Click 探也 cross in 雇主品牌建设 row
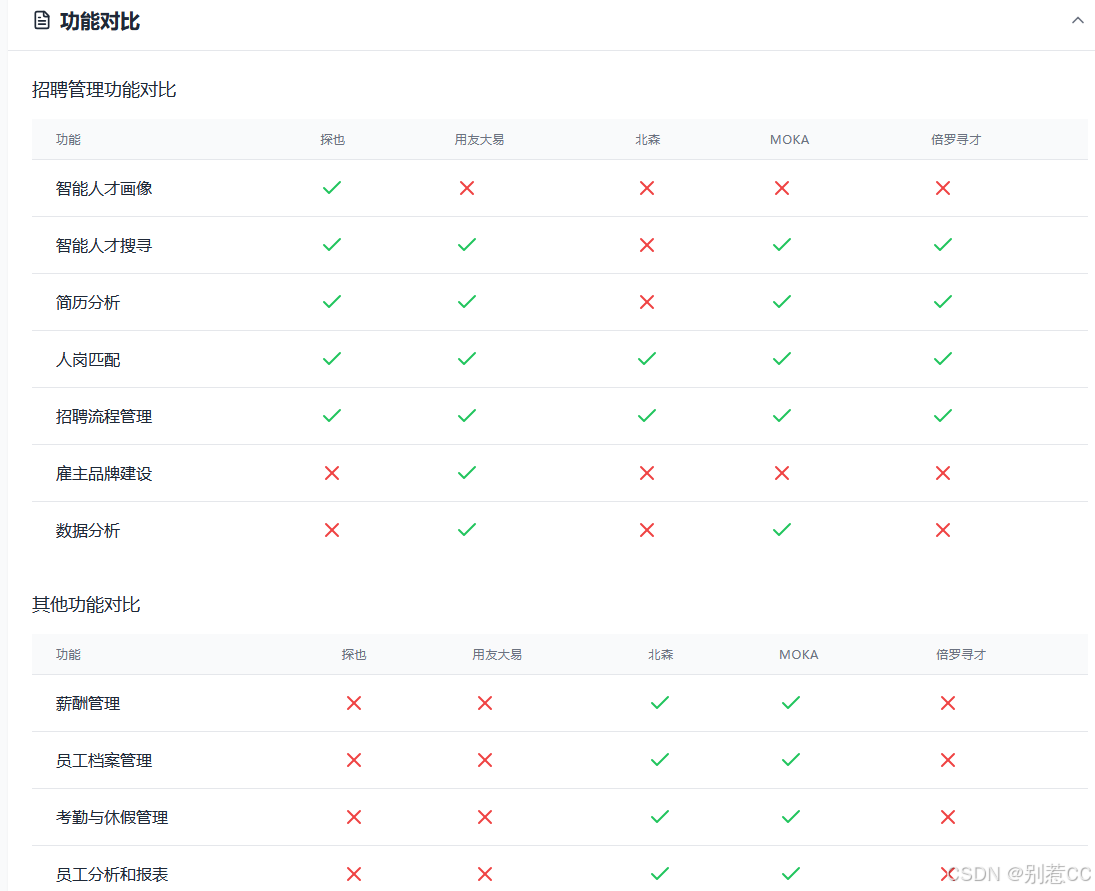This screenshot has height=891, width=1095. coord(332,473)
